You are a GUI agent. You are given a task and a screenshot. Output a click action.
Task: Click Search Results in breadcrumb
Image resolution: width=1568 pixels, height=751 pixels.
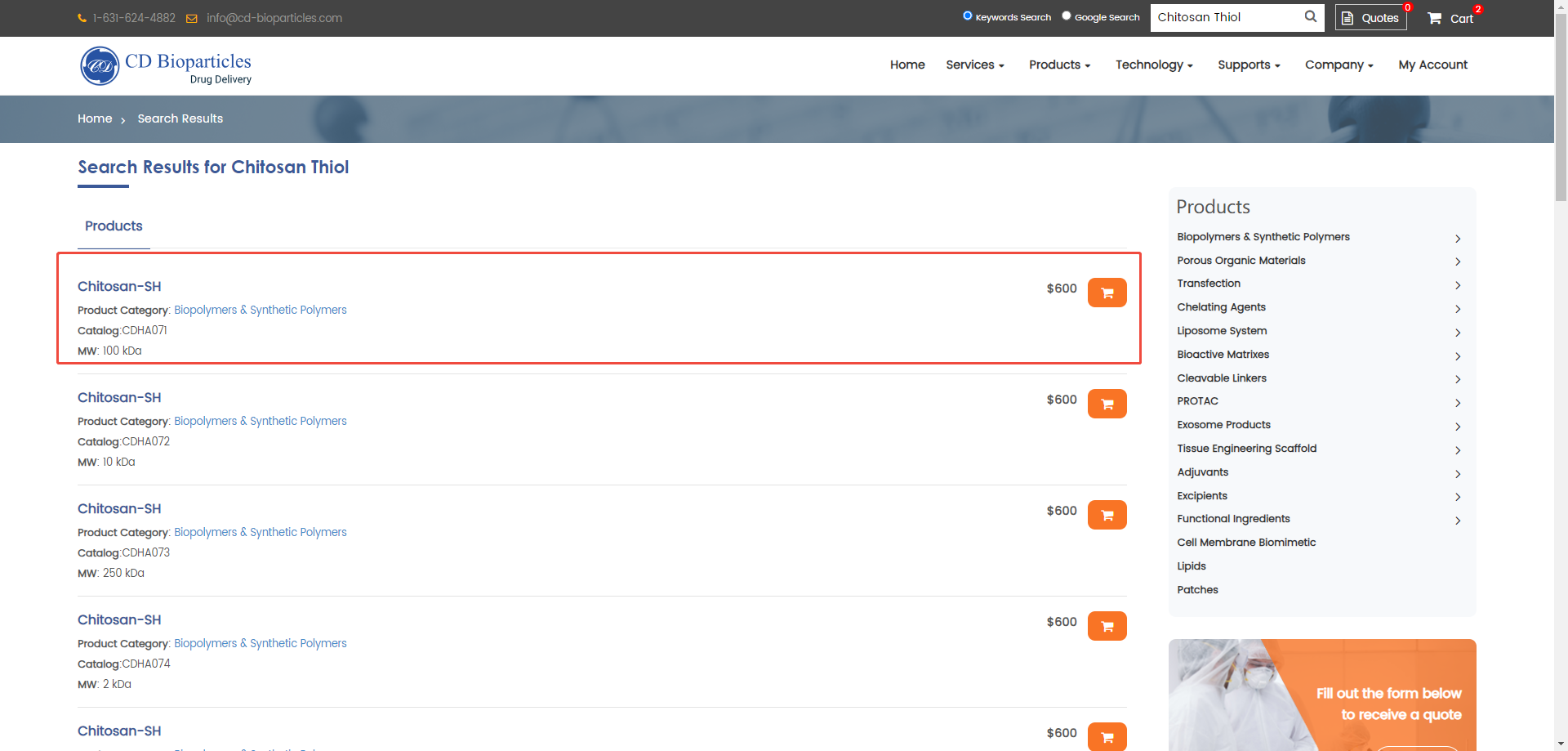click(180, 118)
